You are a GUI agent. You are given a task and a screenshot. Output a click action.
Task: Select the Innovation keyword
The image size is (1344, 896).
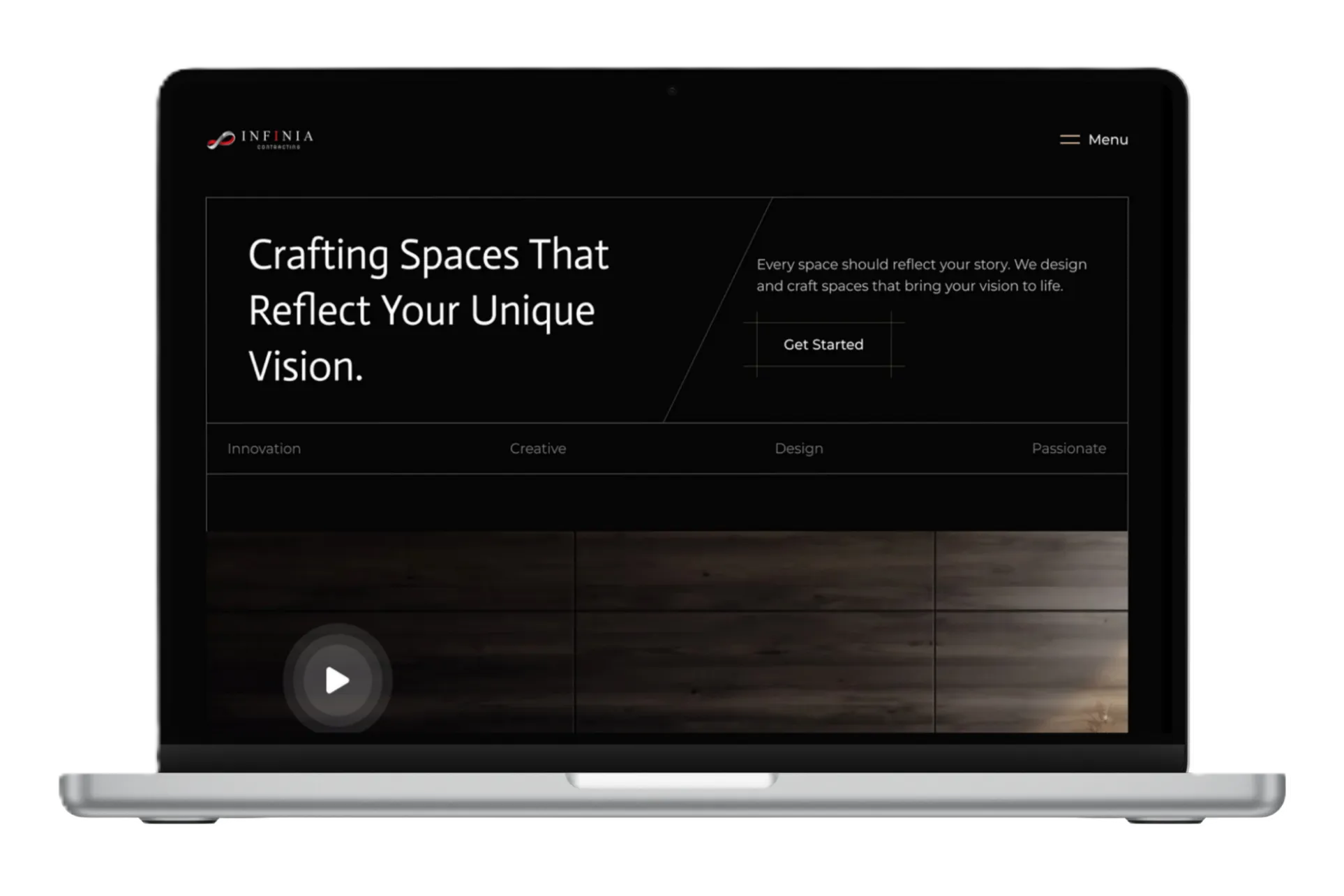click(264, 449)
